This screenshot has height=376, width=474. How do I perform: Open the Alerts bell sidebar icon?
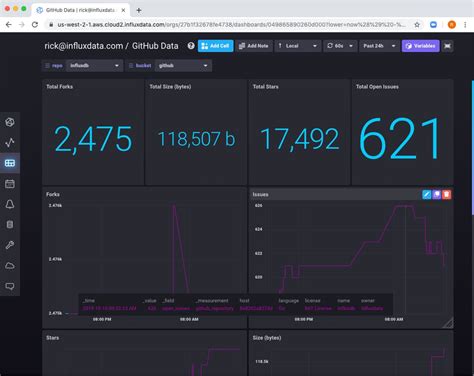(x=10, y=204)
